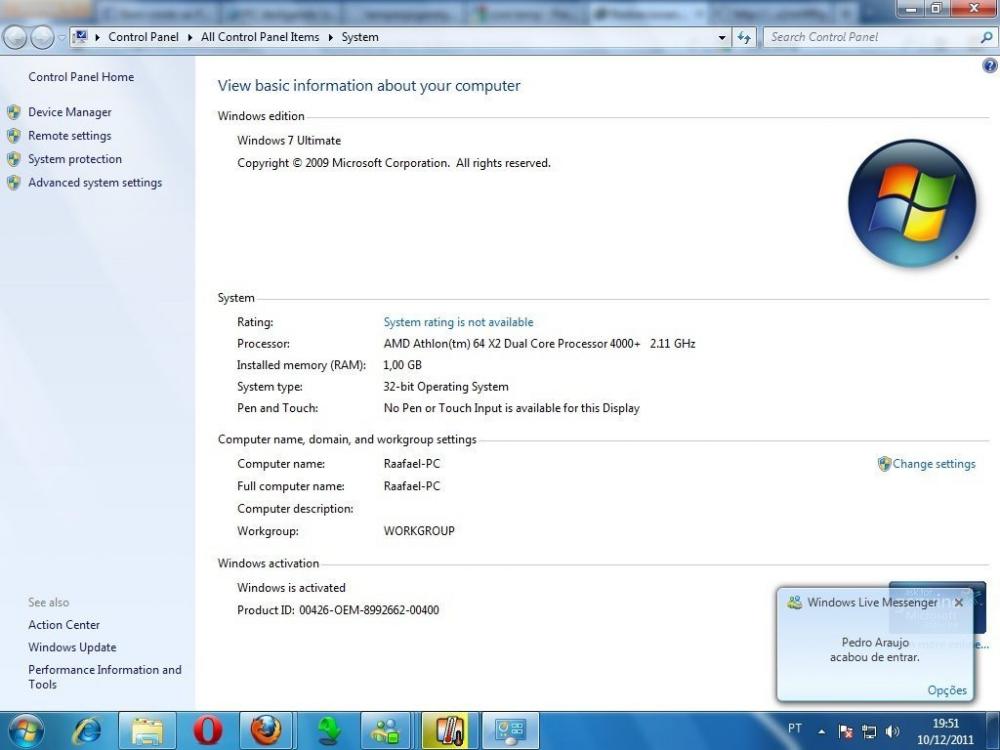This screenshot has height=750, width=1000.
Task: Open Internet Explorer from the taskbar
Action: [87, 731]
